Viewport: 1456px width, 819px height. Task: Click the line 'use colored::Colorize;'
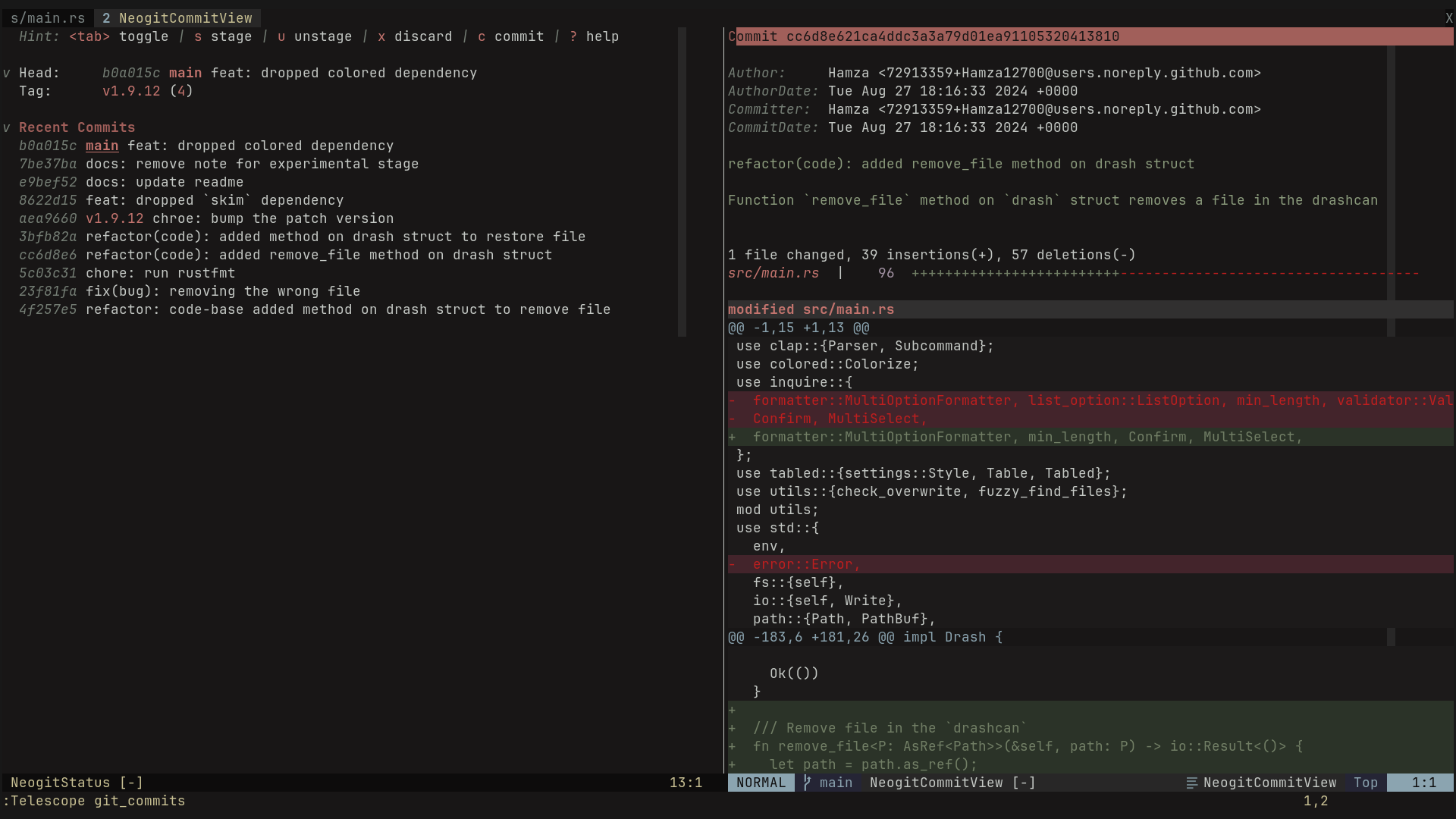(x=827, y=364)
